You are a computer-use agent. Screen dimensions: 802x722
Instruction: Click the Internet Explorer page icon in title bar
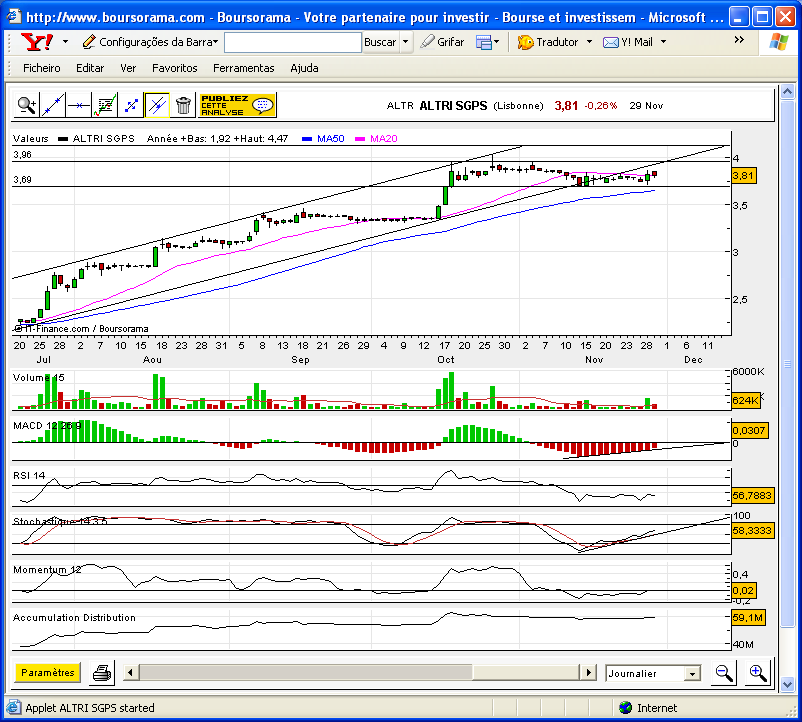(14, 16)
